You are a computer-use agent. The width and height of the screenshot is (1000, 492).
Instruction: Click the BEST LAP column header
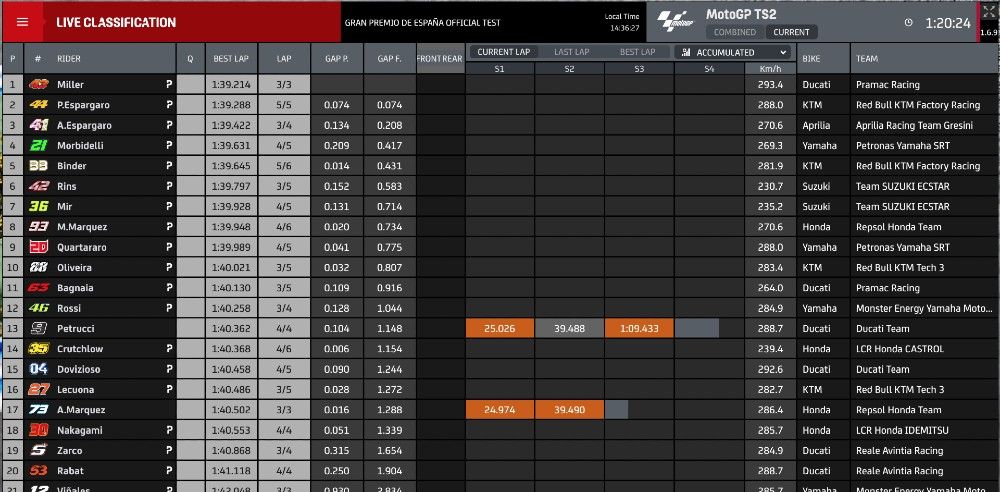pyautogui.click(x=231, y=59)
